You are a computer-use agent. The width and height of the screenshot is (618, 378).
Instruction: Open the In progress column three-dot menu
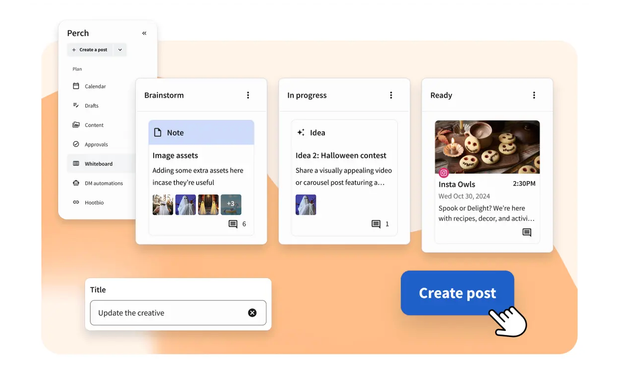tap(391, 95)
